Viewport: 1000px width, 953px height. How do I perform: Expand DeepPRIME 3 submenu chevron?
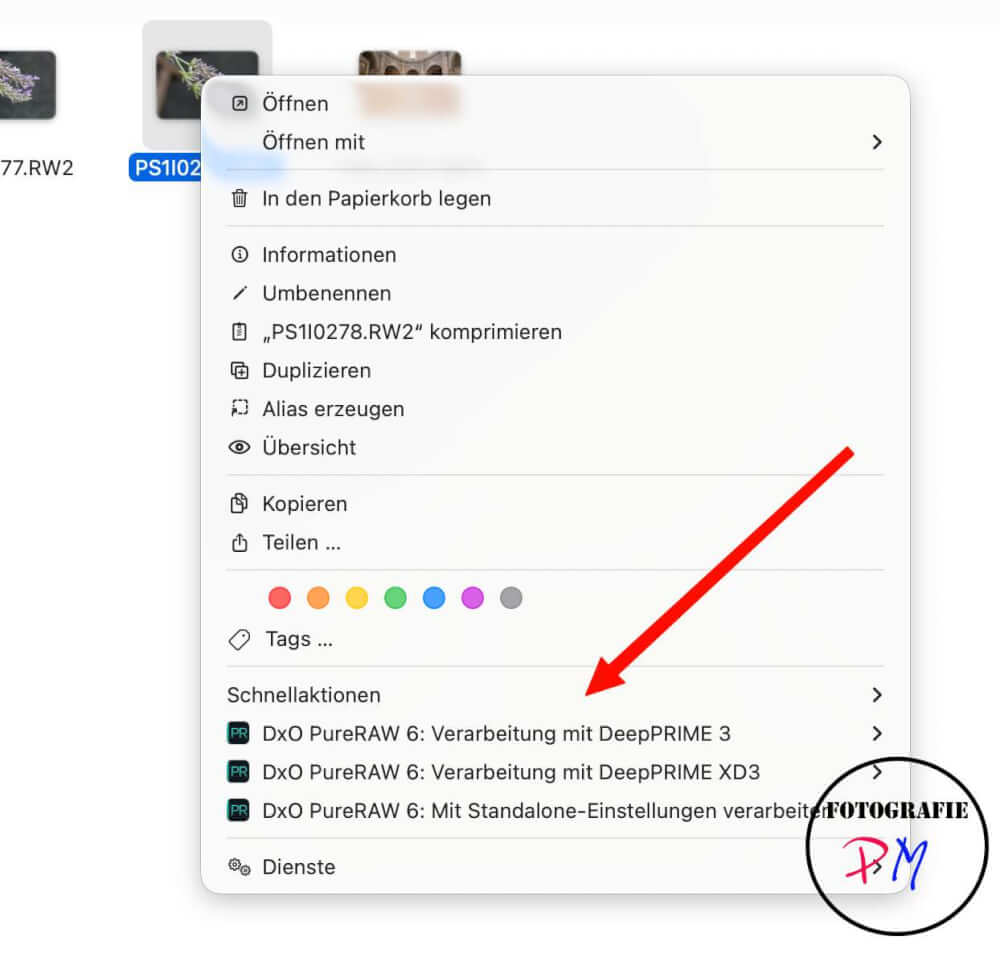pyautogui.click(x=877, y=733)
